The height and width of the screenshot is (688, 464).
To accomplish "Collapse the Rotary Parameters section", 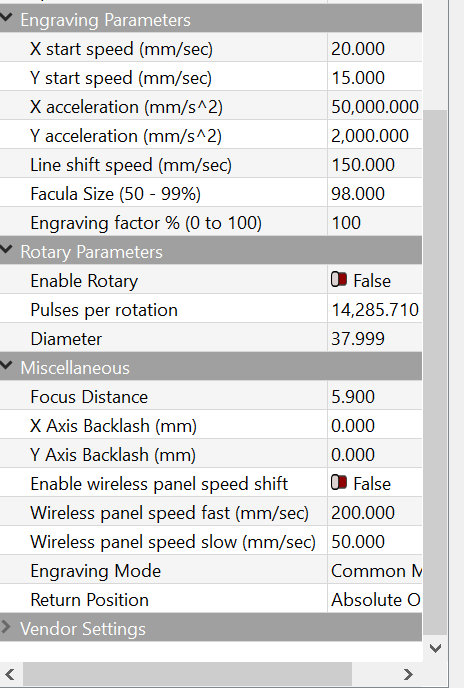I will [6, 250].
